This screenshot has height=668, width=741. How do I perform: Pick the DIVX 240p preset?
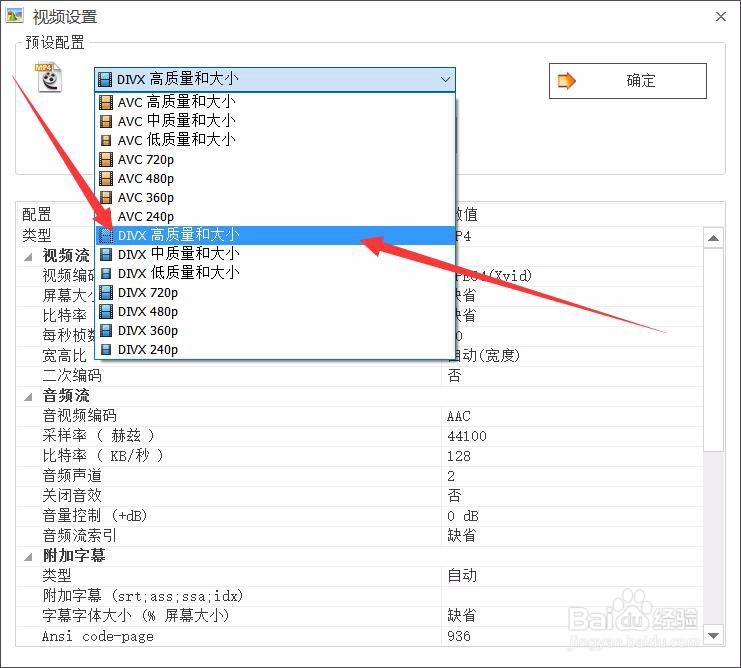[x=275, y=350]
